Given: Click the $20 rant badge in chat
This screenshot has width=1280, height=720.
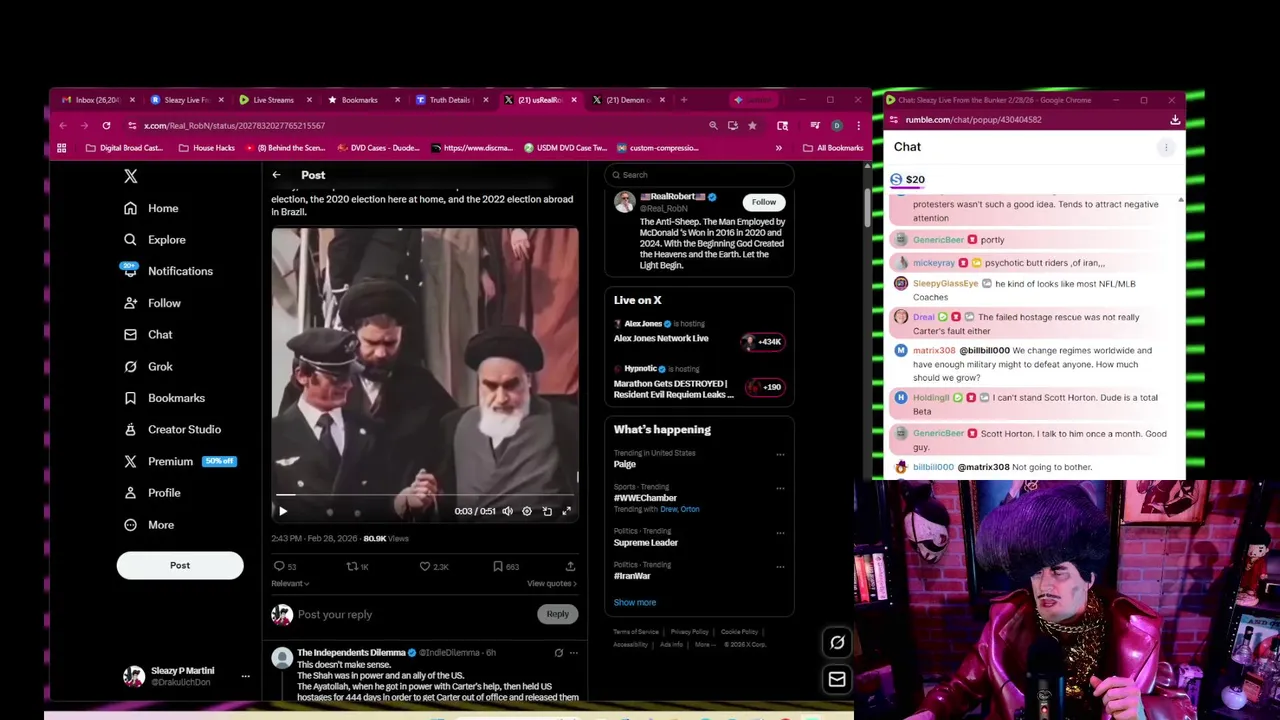Looking at the screenshot, I should click(907, 180).
